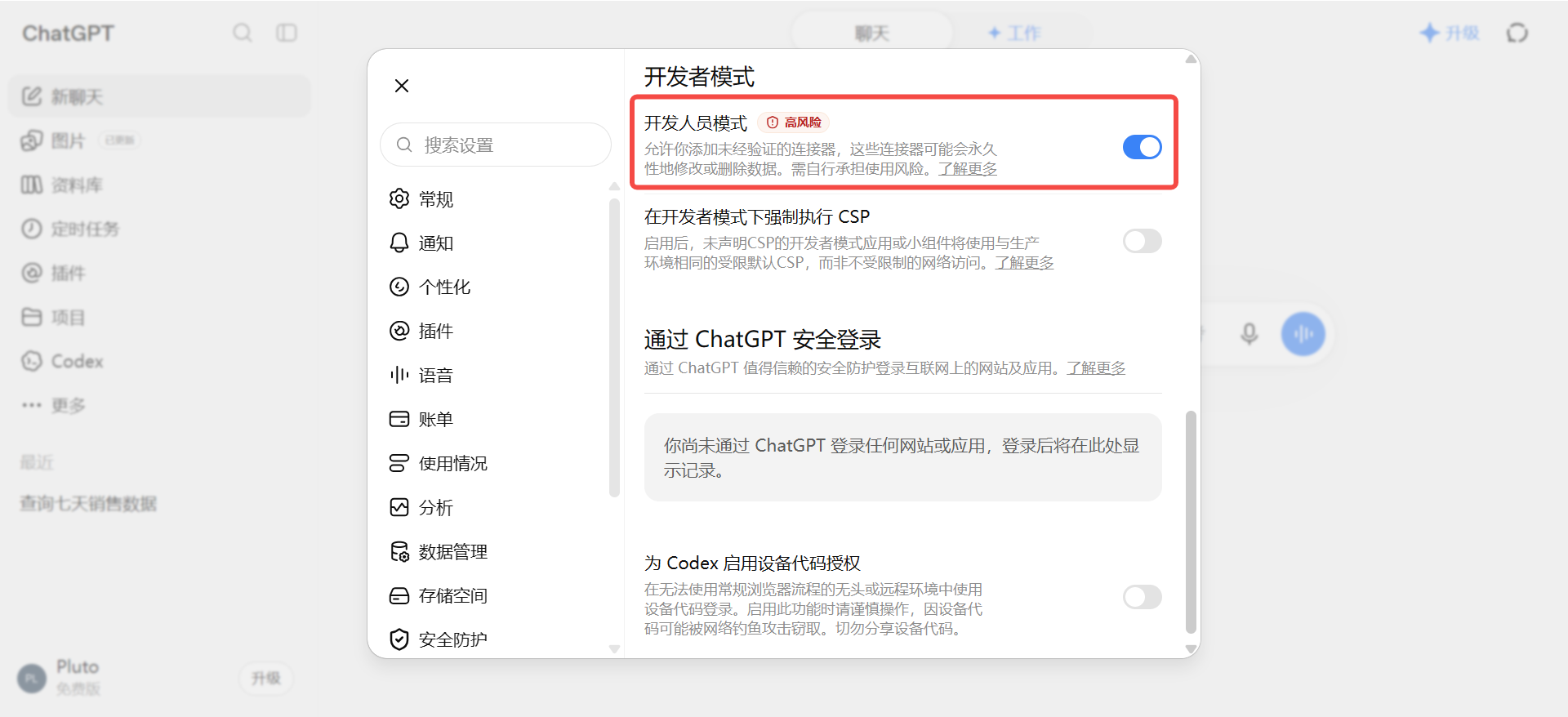Open 了解更多 link under 强制执行 CSP
The image size is (1568, 717).
click(1024, 263)
